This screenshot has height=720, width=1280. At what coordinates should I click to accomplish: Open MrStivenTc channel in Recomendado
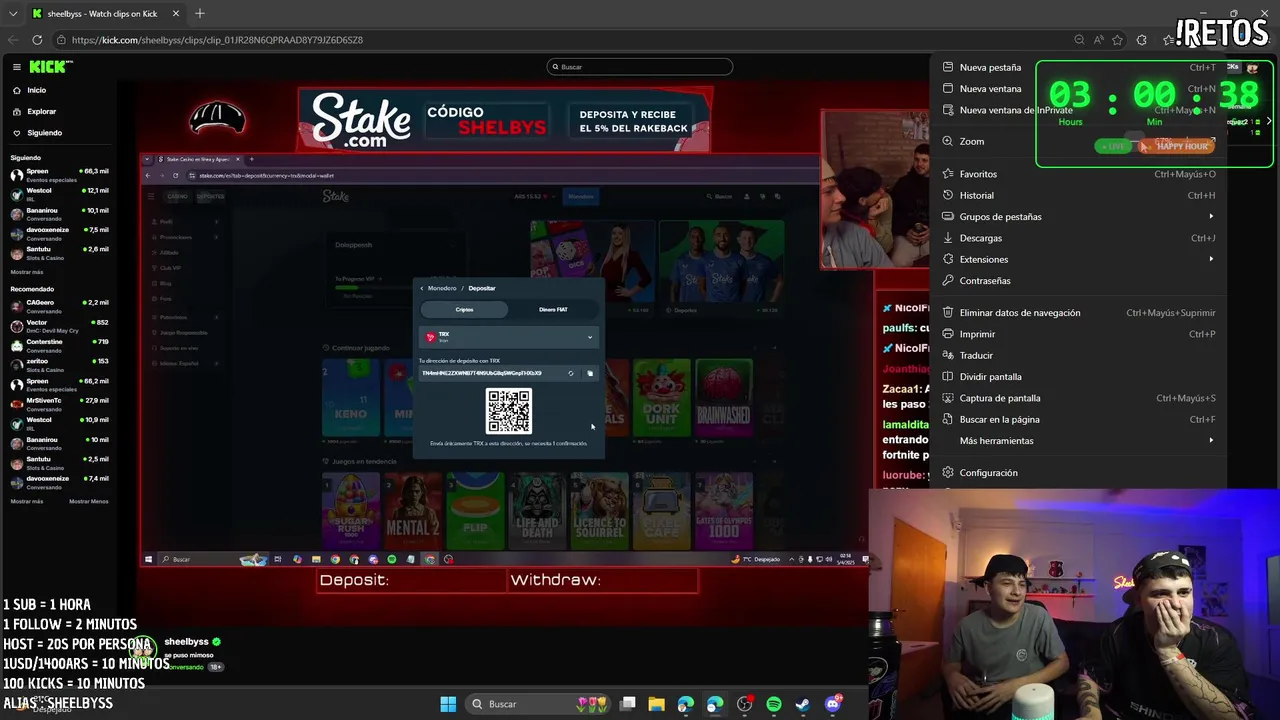tap(60, 404)
